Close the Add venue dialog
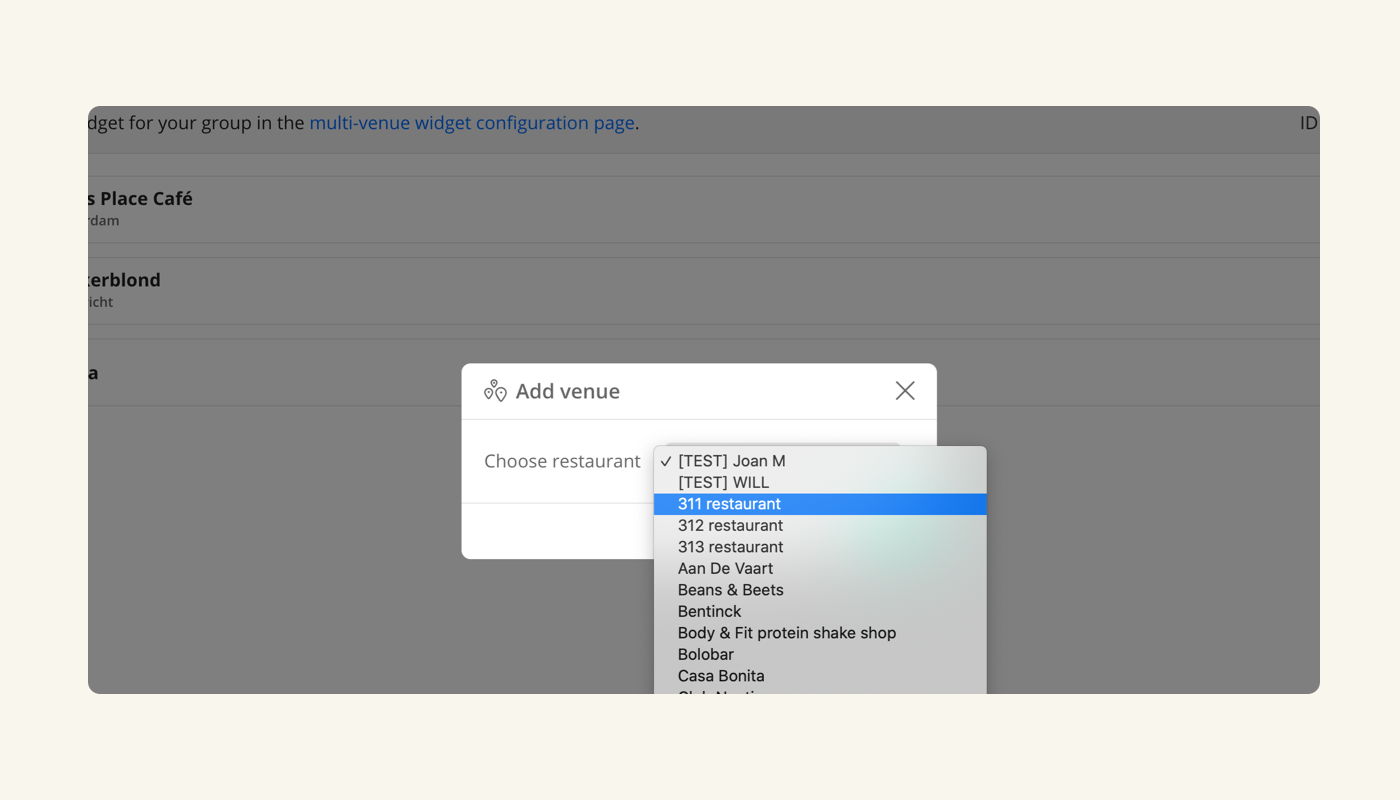The width and height of the screenshot is (1400, 800). [905, 391]
